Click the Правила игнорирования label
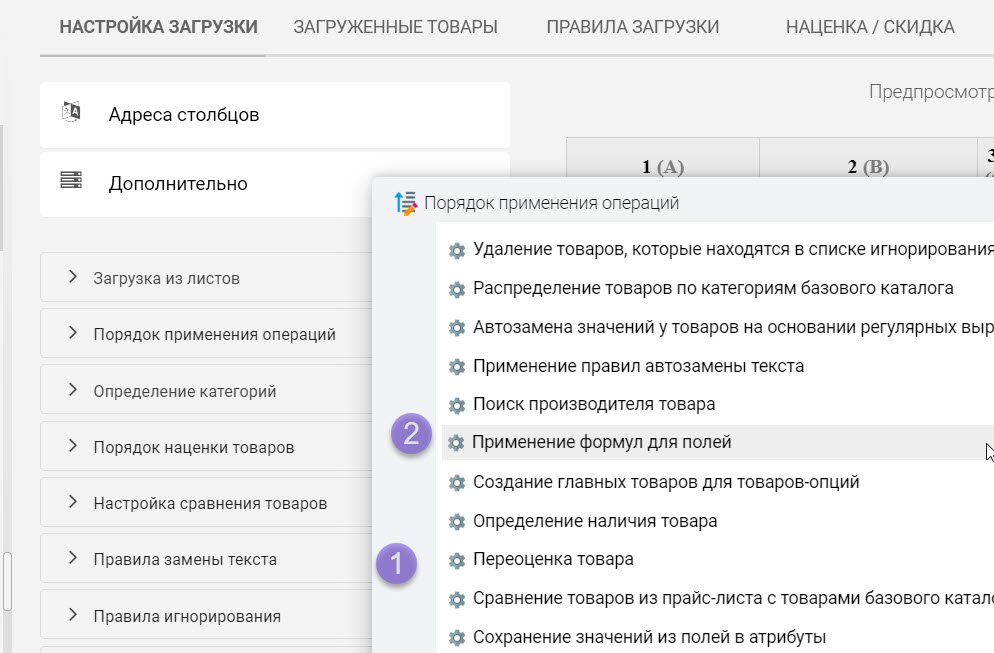This screenshot has width=994, height=653. [187, 616]
